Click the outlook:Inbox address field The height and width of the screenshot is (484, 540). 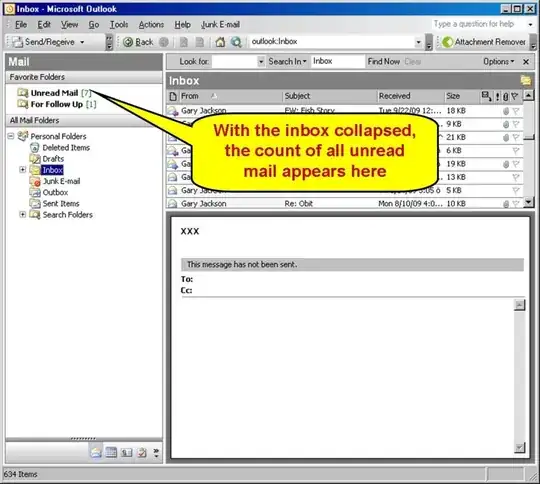tap(332, 42)
